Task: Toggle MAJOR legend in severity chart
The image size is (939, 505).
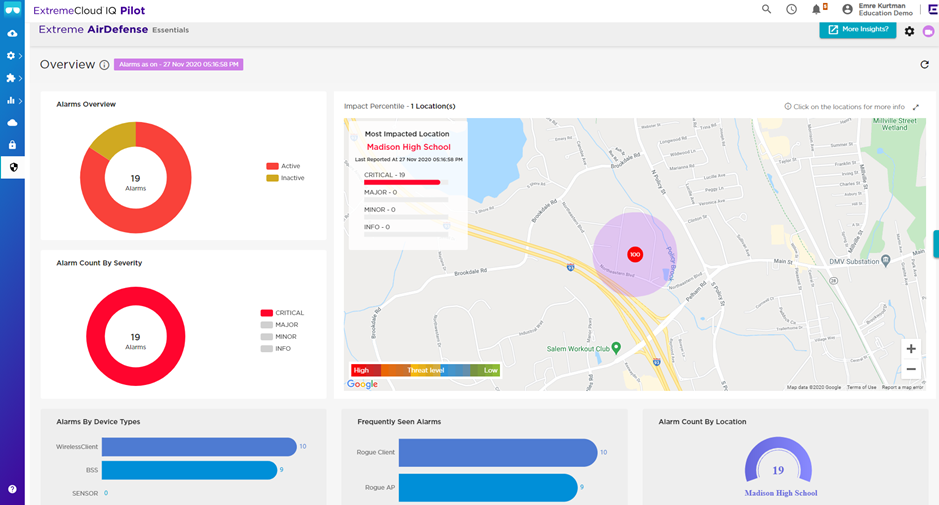Action: pyautogui.click(x=279, y=325)
